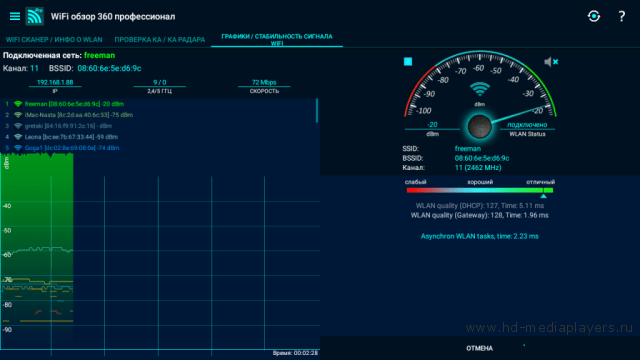This screenshot has height=360, width=640.
Task: Click the 72 Mbps speed value
Action: (x=264, y=82)
